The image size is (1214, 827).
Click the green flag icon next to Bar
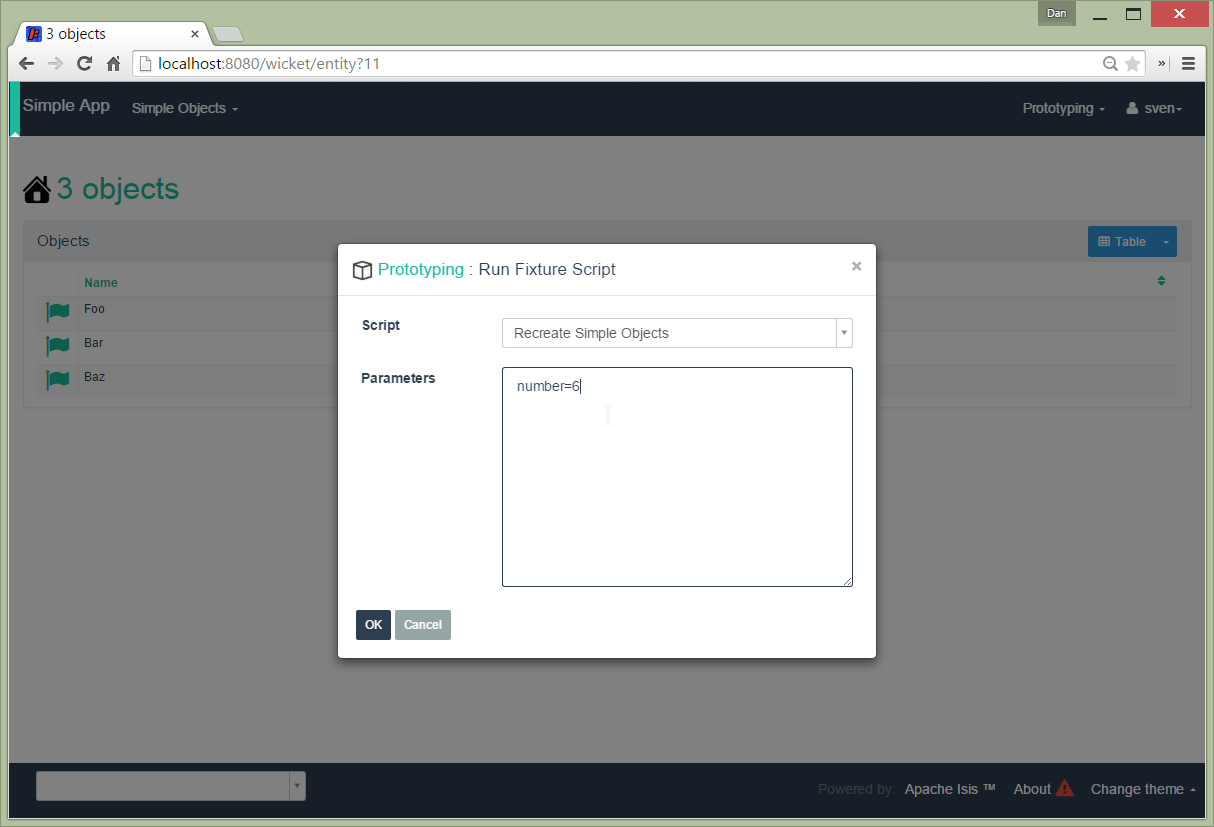(58, 346)
